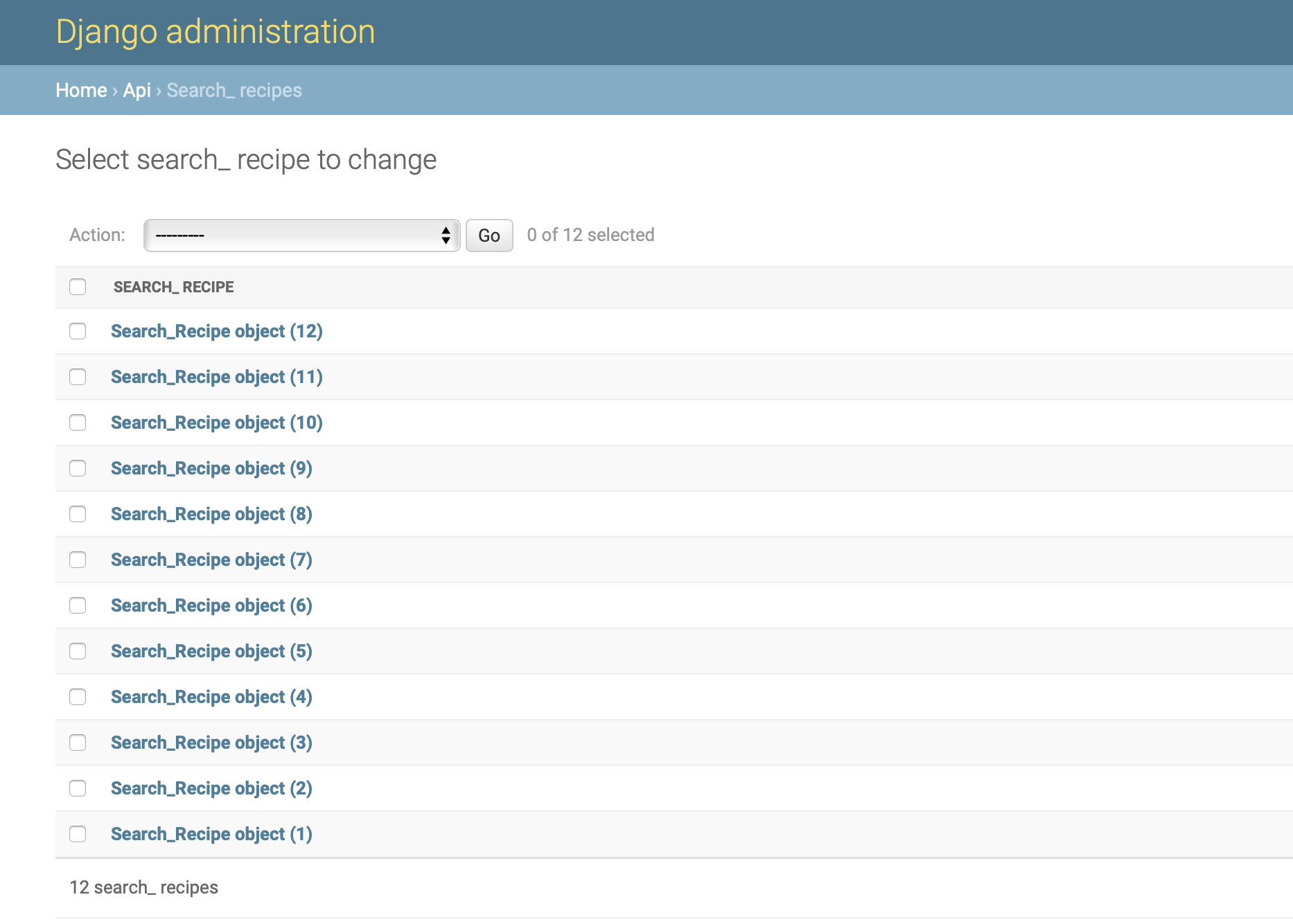The width and height of the screenshot is (1293, 924).
Task: Check the box for Search_Recipe object (2)
Action: pyautogui.click(x=78, y=788)
